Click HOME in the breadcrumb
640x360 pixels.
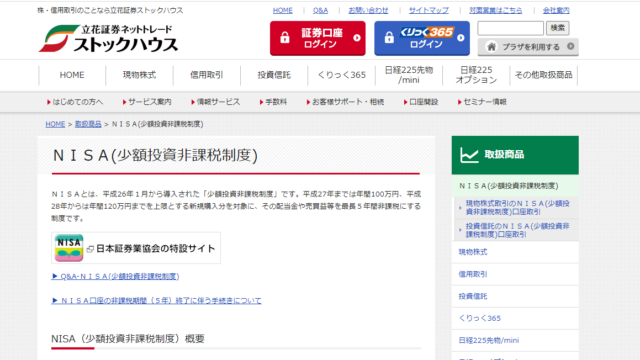(x=55, y=124)
